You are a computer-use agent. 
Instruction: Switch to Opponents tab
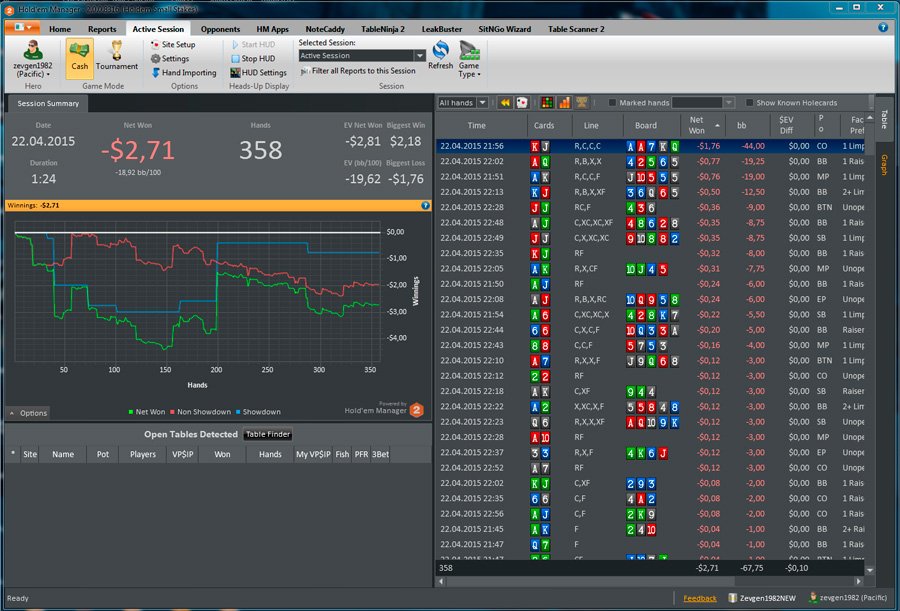coord(220,29)
